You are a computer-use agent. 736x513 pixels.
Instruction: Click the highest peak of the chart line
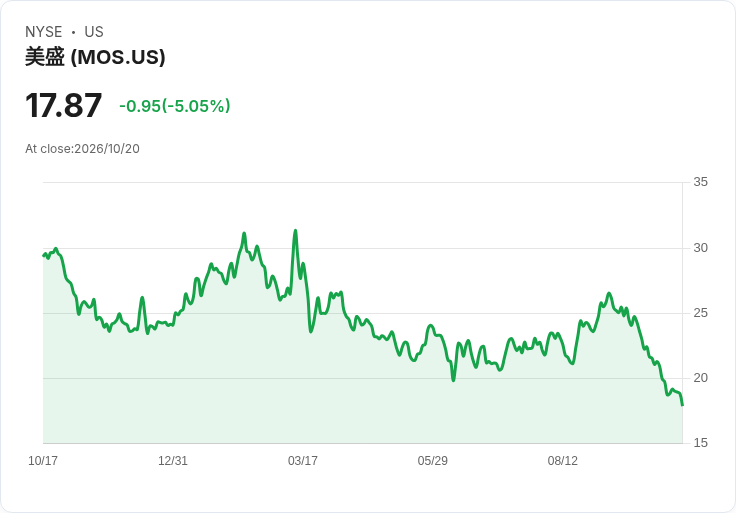[295, 230]
